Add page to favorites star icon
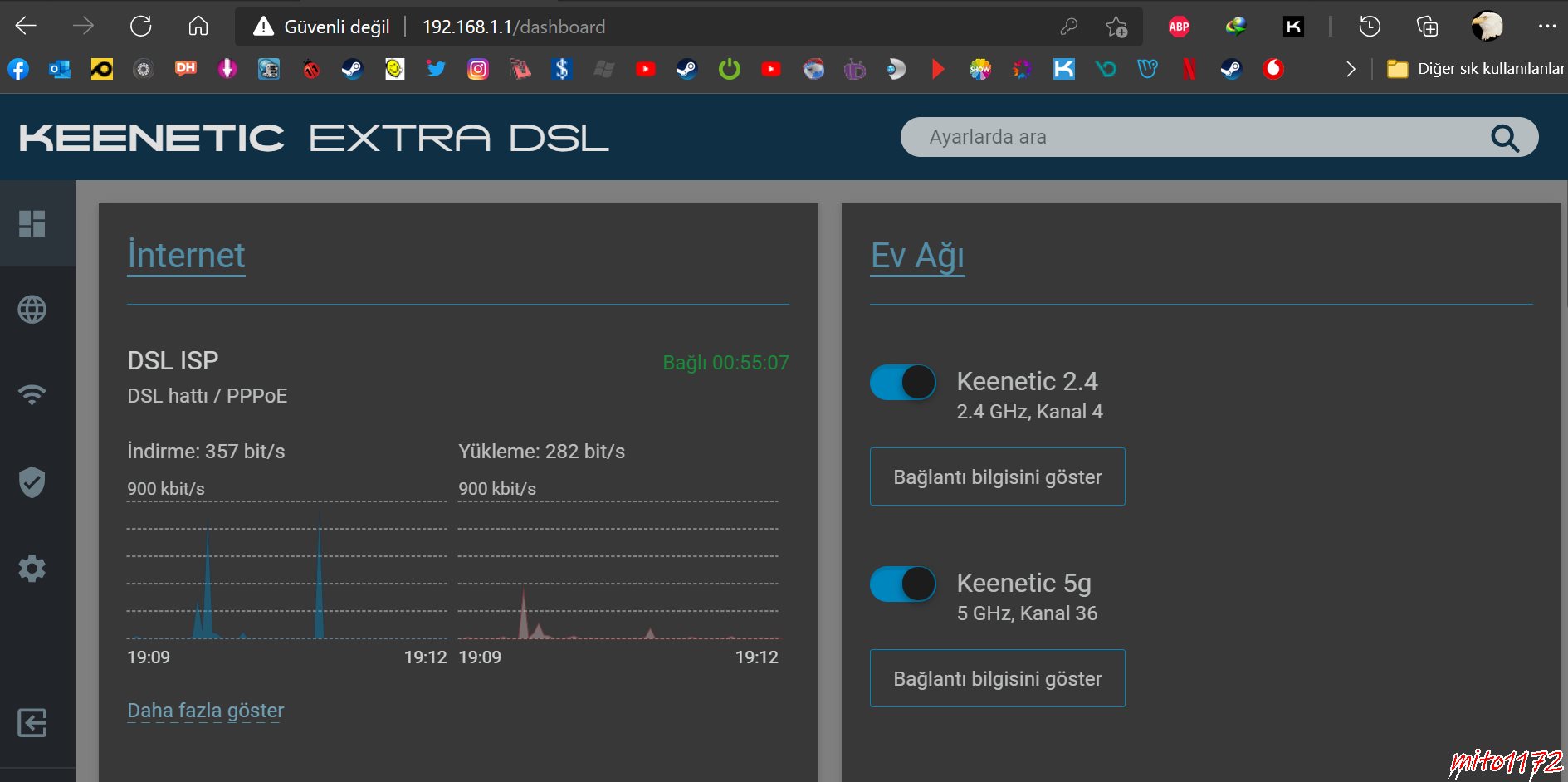 pos(1116,27)
